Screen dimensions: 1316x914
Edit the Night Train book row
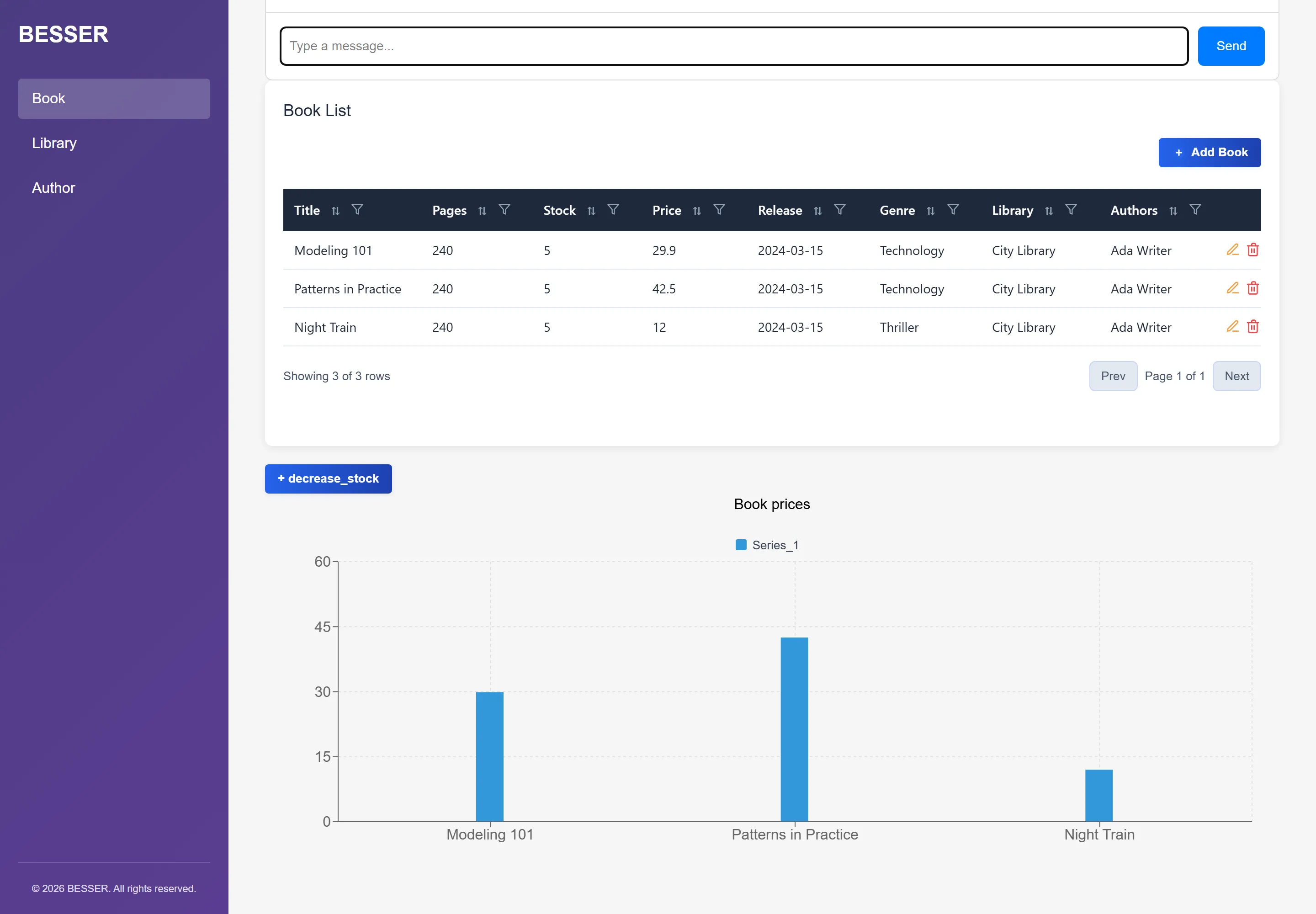pyautogui.click(x=1233, y=326)
